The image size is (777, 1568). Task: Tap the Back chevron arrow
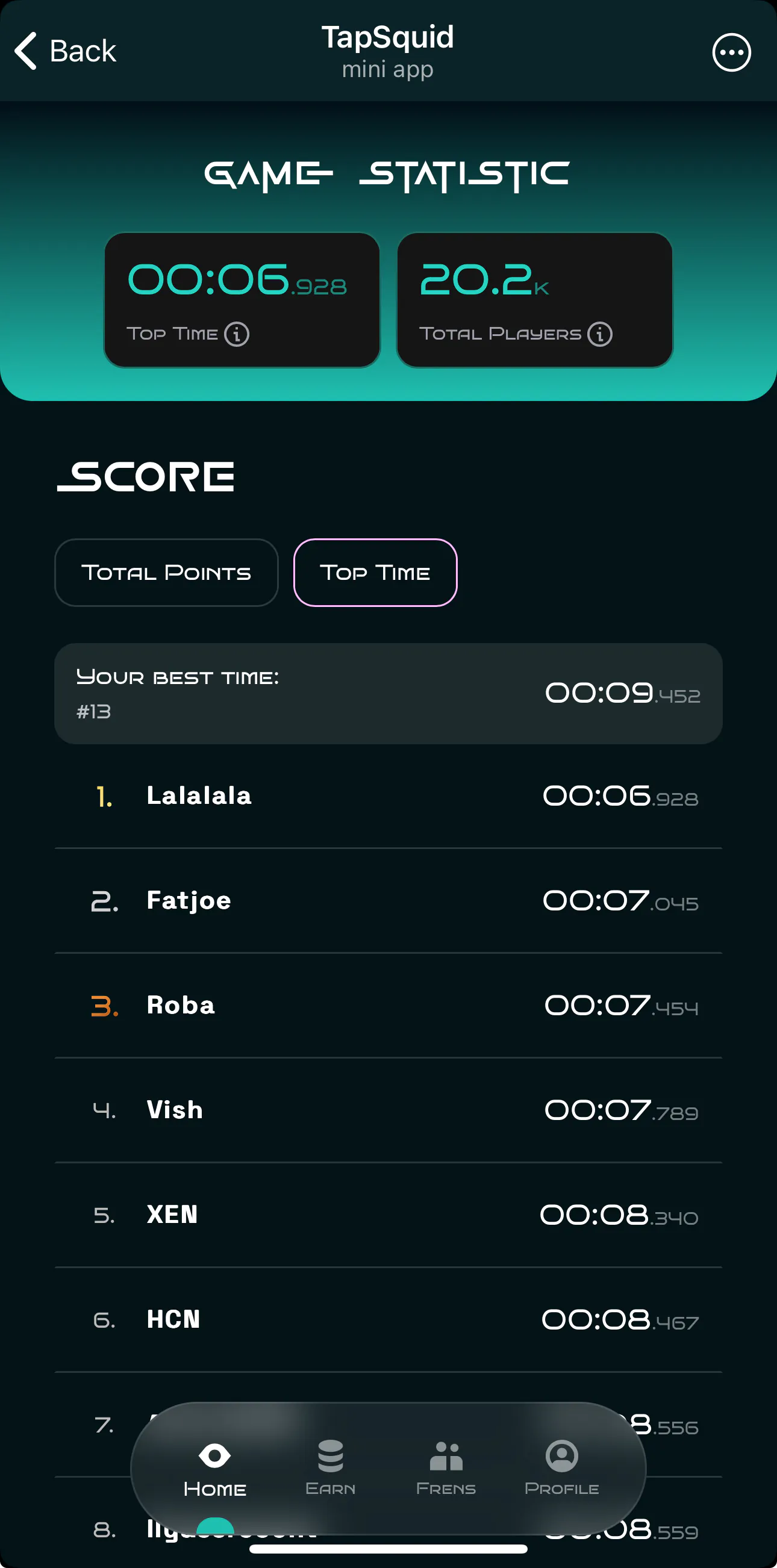click(x=26, y=51)
